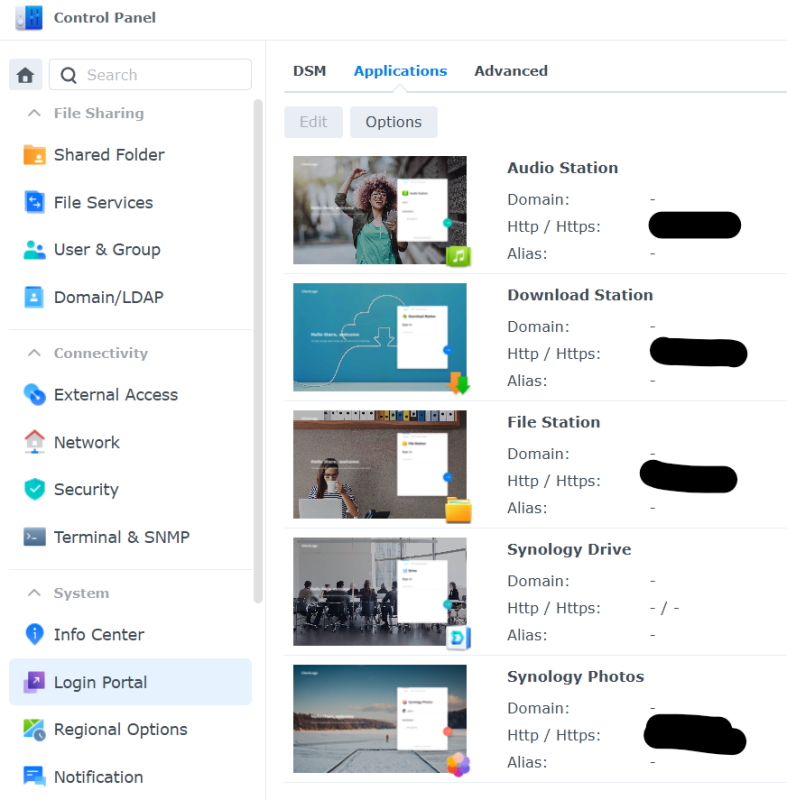This screenshot has height=800, width=787.
Task: Collapse the Connectivity section
Action: coord(34,353)
